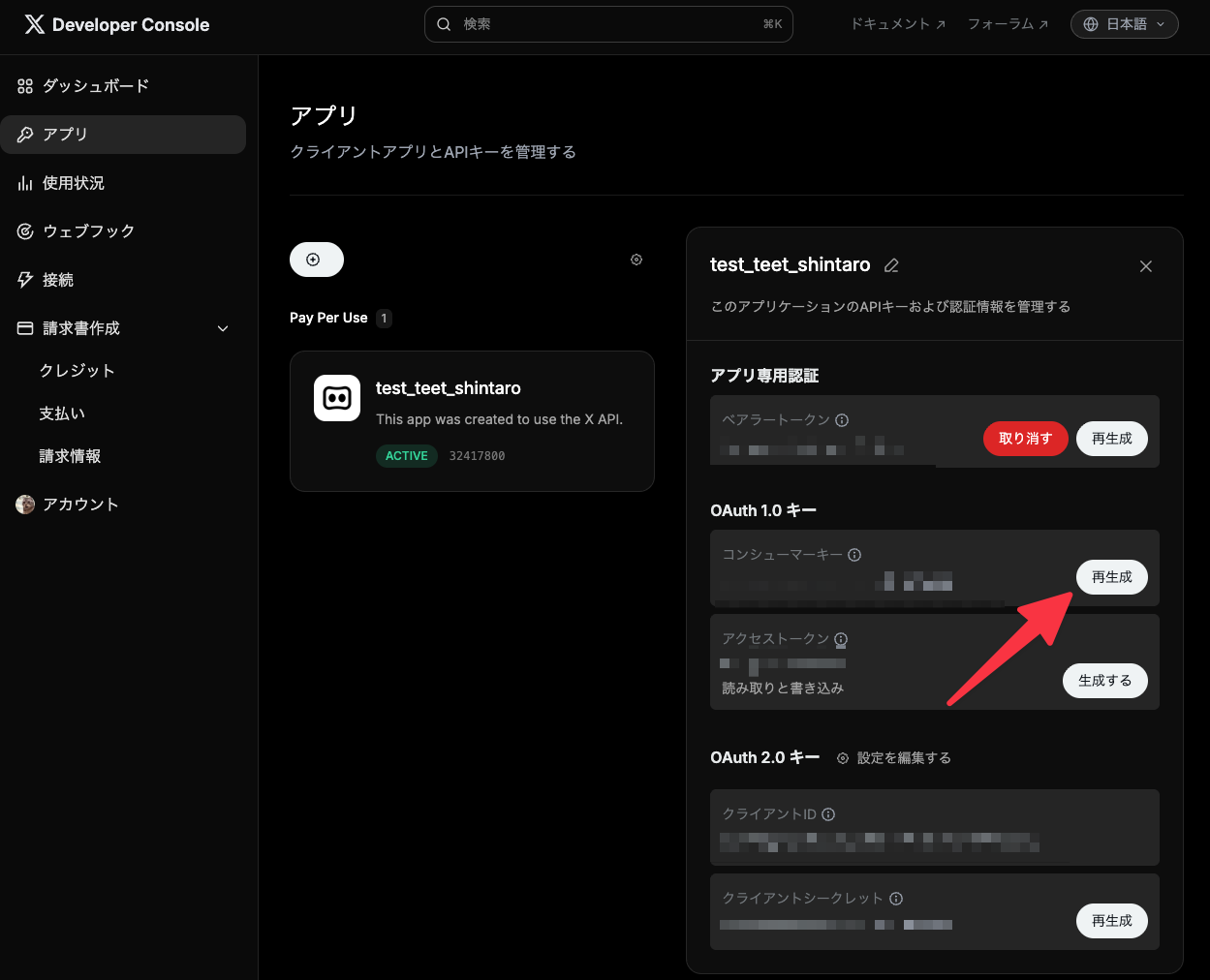Open ウェブフック from the sidebar

(88, 231)
